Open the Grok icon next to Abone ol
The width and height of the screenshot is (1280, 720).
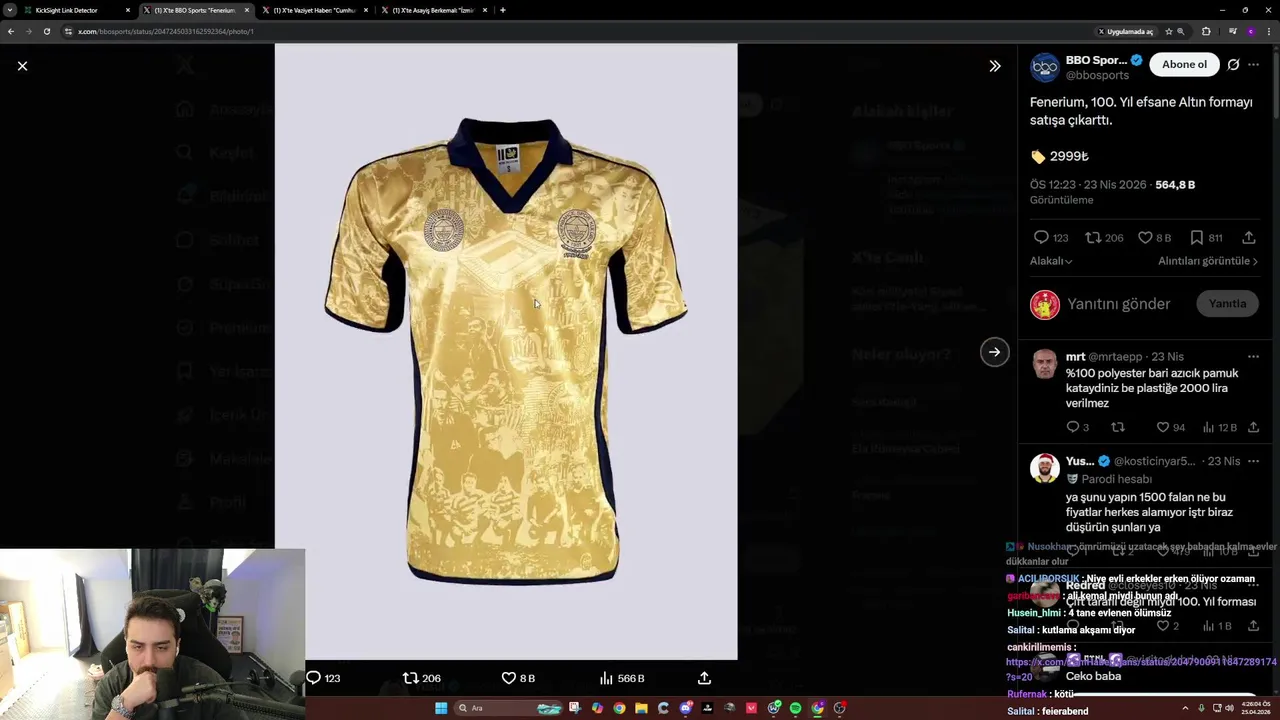point(1233,64)
